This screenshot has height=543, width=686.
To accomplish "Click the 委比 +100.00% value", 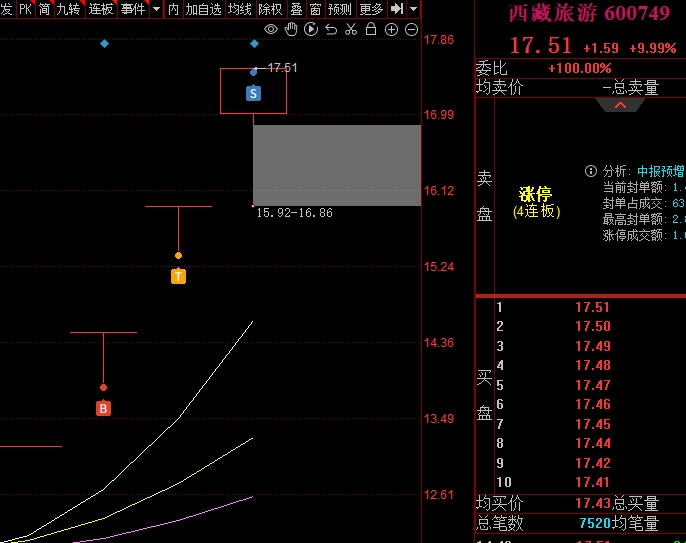I will point(580,68).
